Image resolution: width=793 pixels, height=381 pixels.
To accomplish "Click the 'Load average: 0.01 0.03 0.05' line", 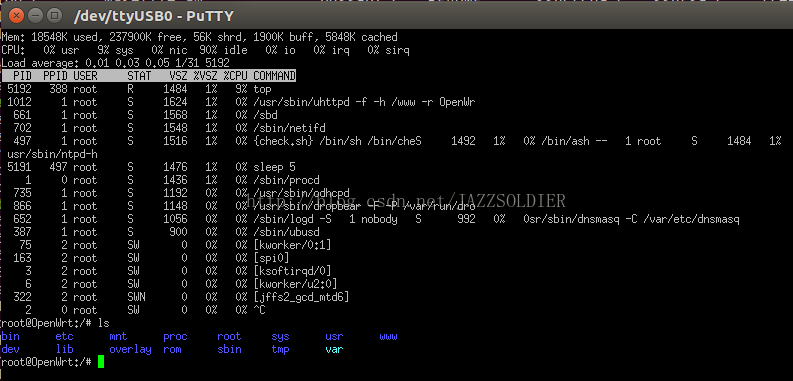I will (115, 63).
